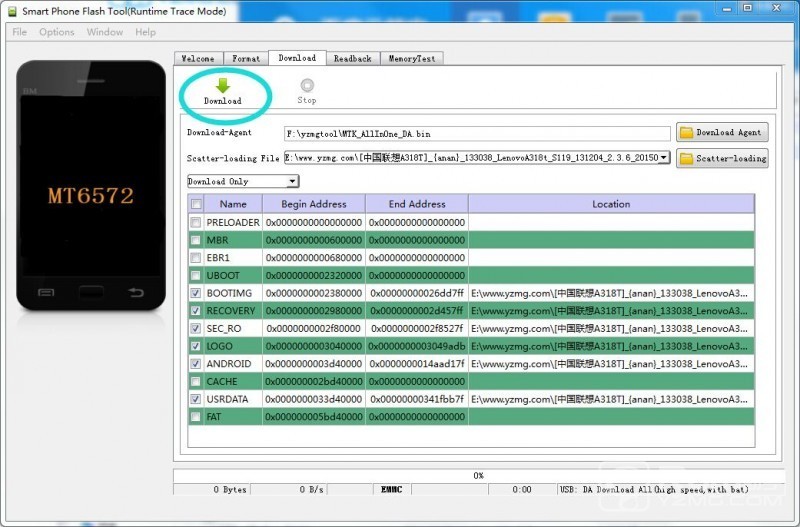Screen dimensions: 800x527
Task: Switch to the Readback tab
Action: (x=352, y=59)
